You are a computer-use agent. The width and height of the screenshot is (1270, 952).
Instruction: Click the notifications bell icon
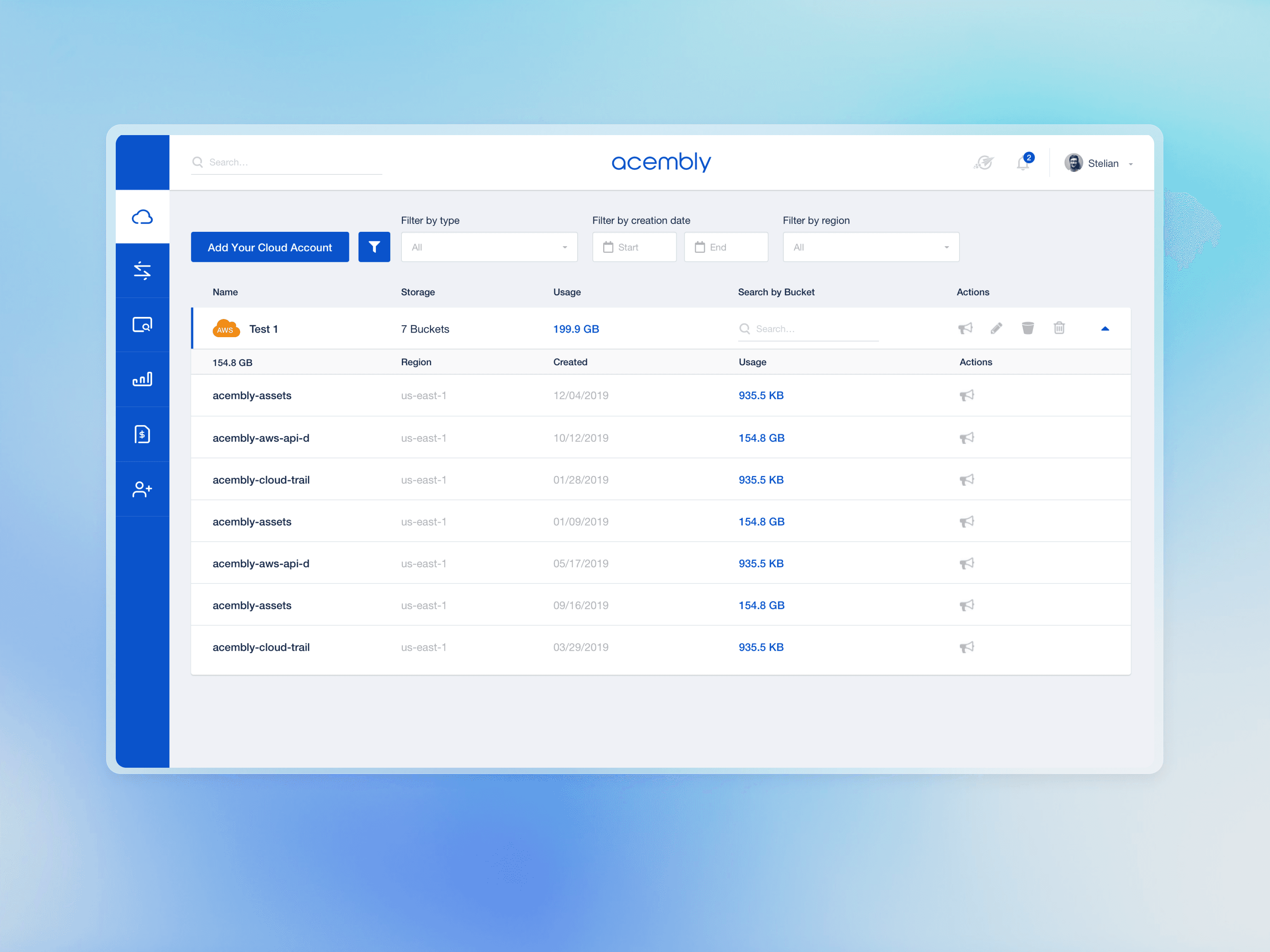pyautogui.click(x=1022, y=164)
